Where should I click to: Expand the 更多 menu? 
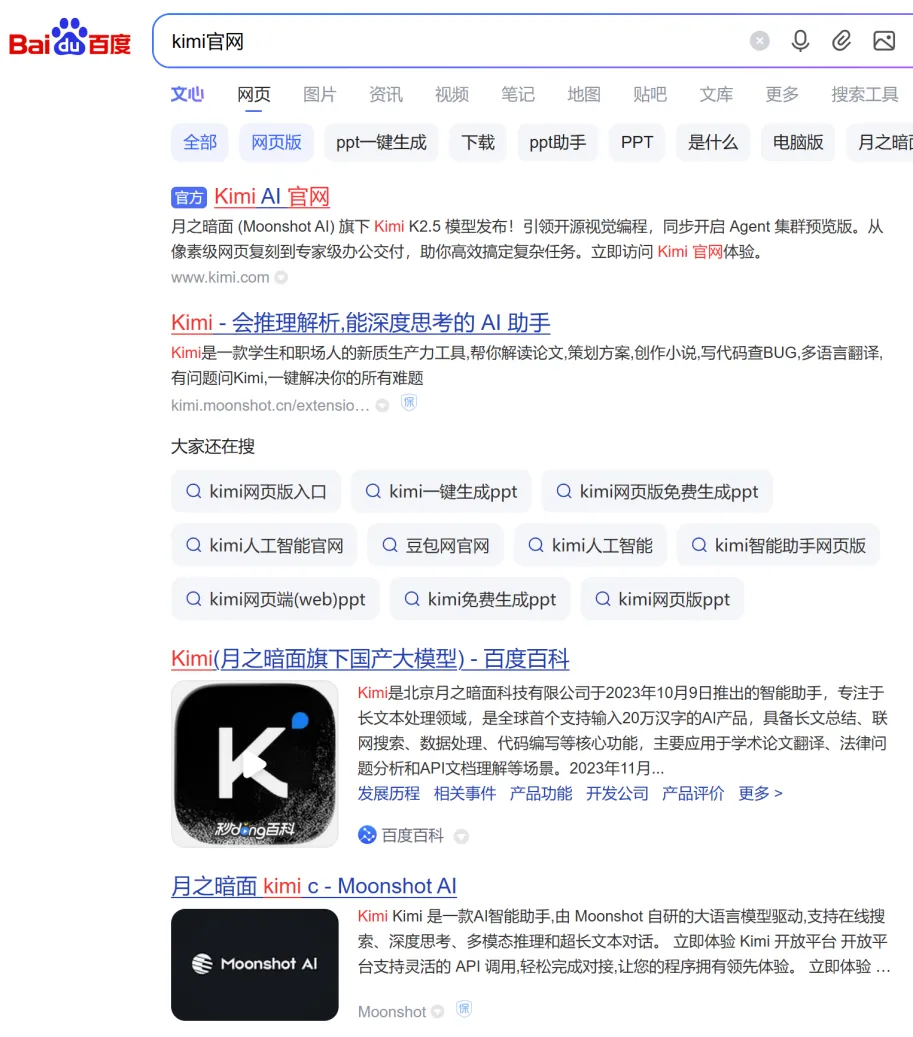pyautogui.click(x=782, y=94)
